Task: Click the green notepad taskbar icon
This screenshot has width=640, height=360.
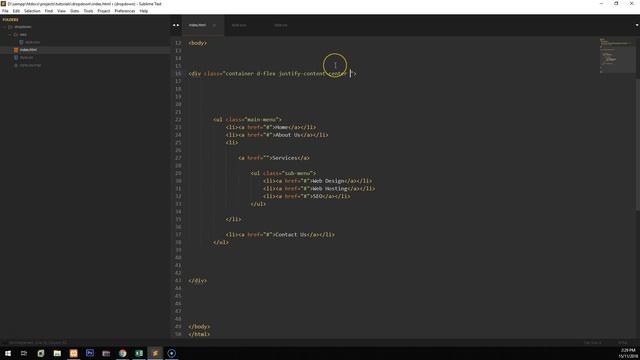Action: coord(40,353)
